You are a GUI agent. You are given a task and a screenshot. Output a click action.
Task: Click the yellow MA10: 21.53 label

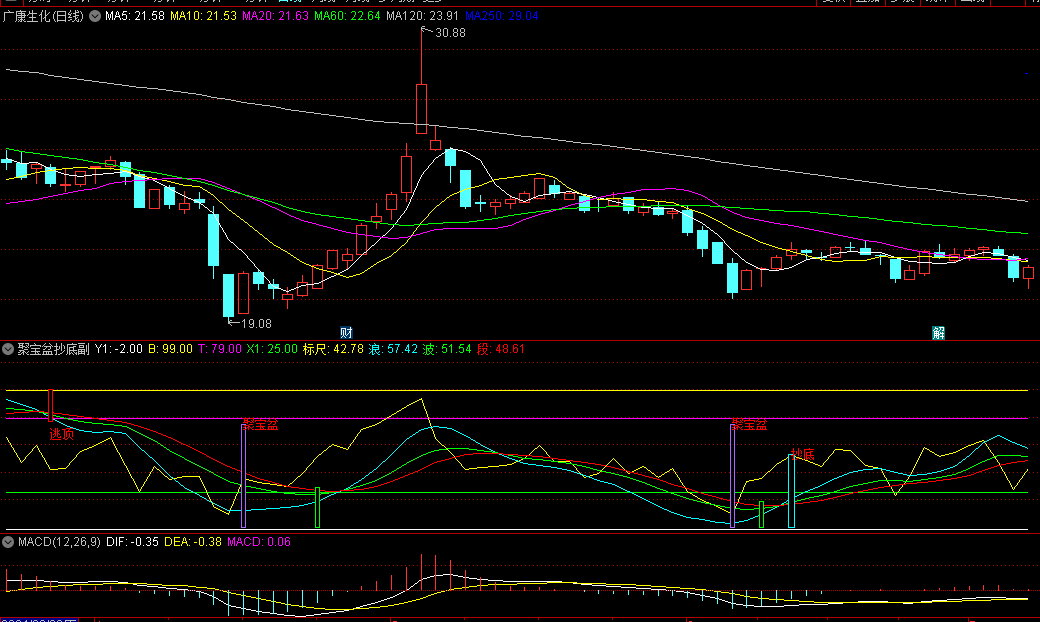pyautogui.click(x=203, y=16)
